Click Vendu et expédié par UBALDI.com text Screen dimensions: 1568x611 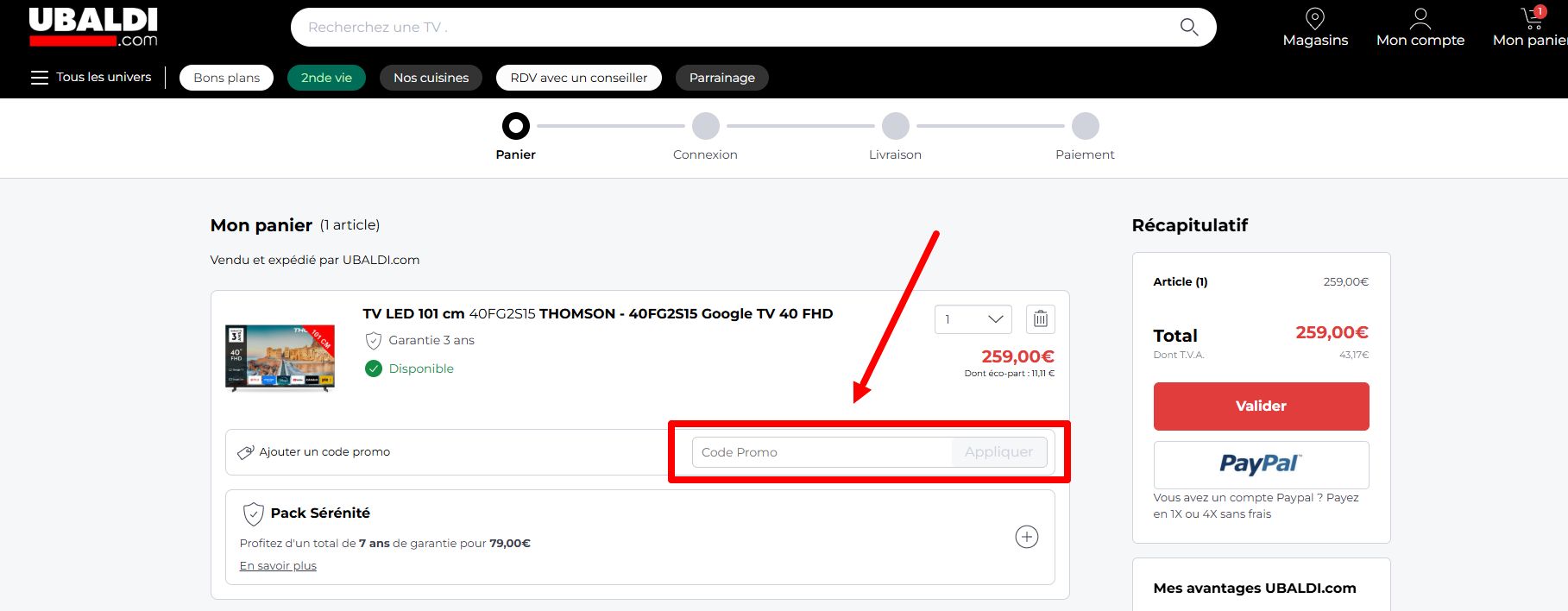click(315, 260)
